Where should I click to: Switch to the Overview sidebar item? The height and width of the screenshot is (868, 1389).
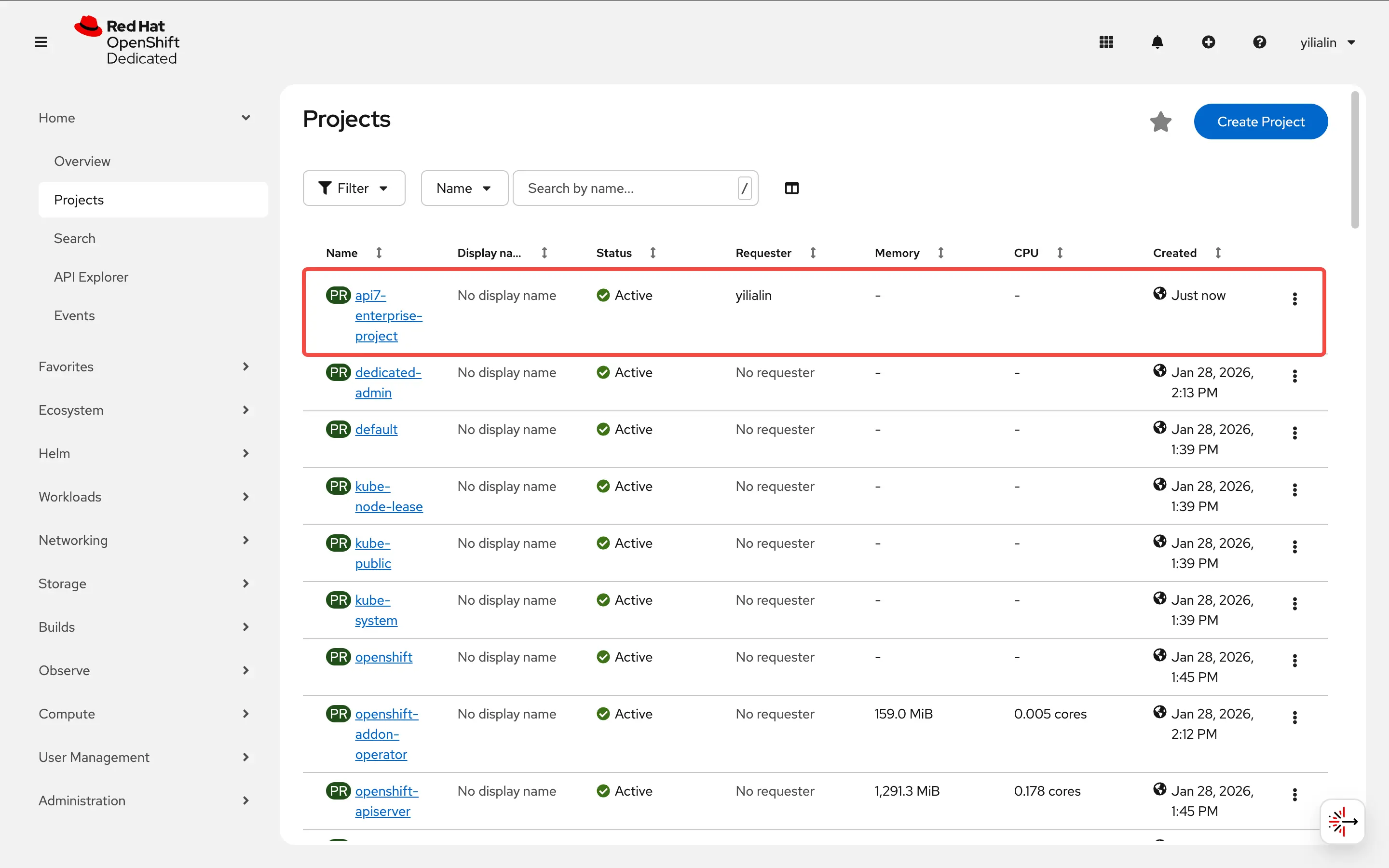click(x=82, y=162)
